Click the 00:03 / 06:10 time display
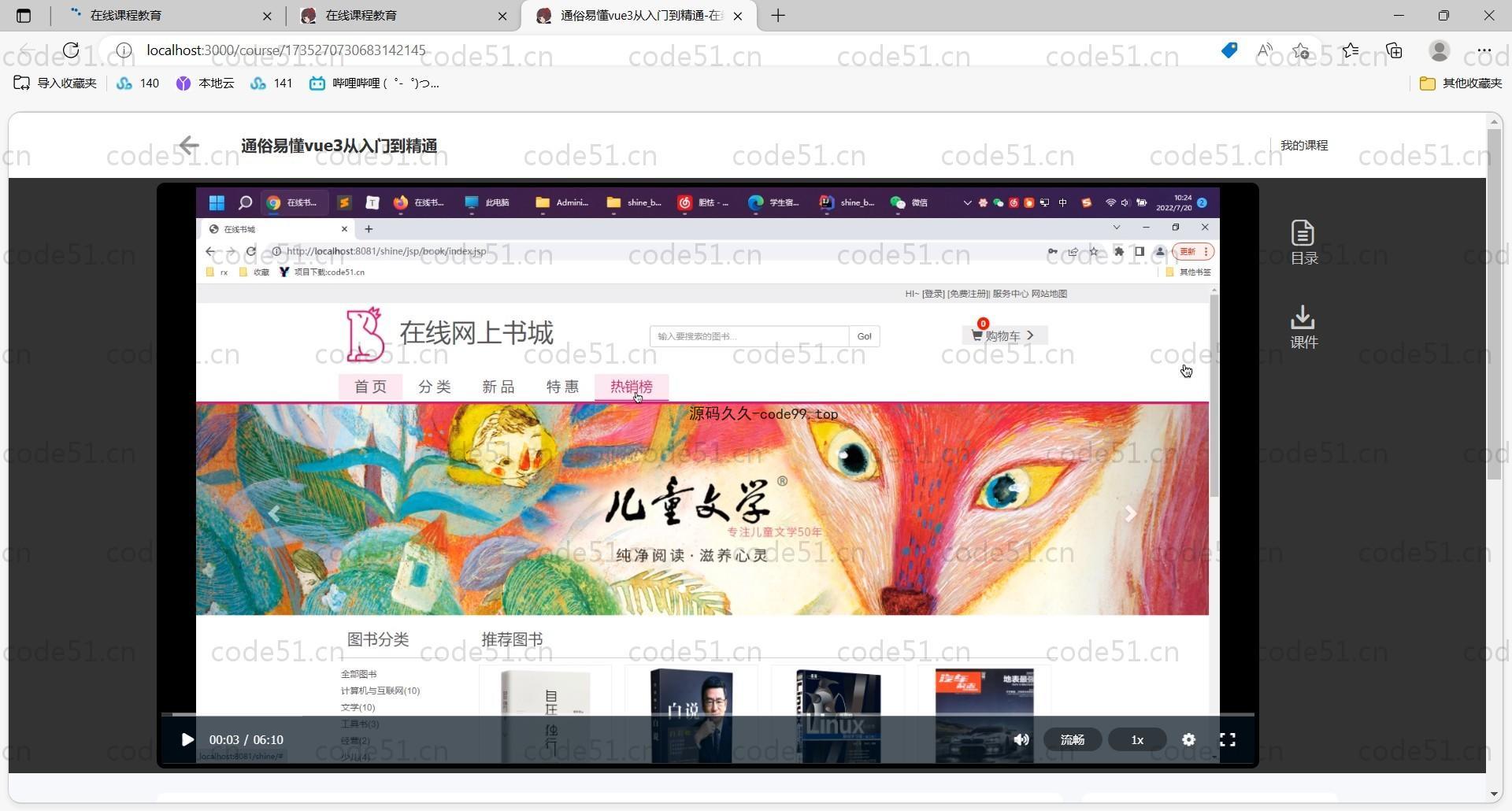Image resolution: width=1512 pixels, height=811 pixels. point(246,740)
